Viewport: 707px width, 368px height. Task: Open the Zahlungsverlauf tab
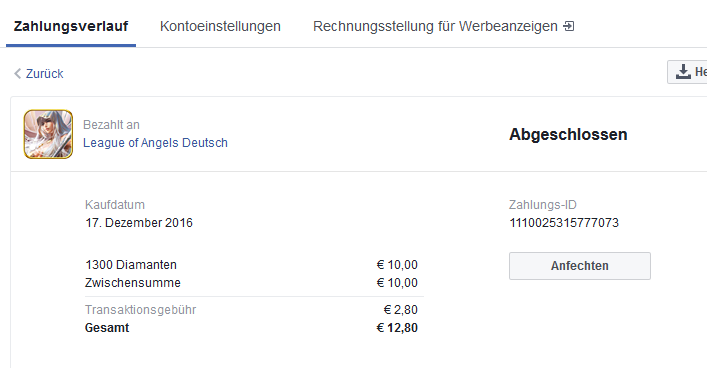point(71,26)
